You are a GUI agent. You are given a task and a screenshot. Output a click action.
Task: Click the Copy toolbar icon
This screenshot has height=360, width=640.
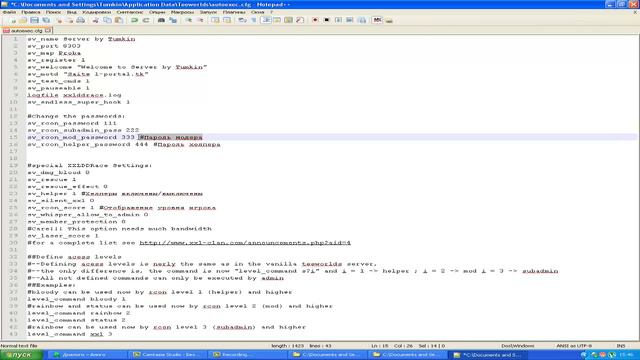107,20
